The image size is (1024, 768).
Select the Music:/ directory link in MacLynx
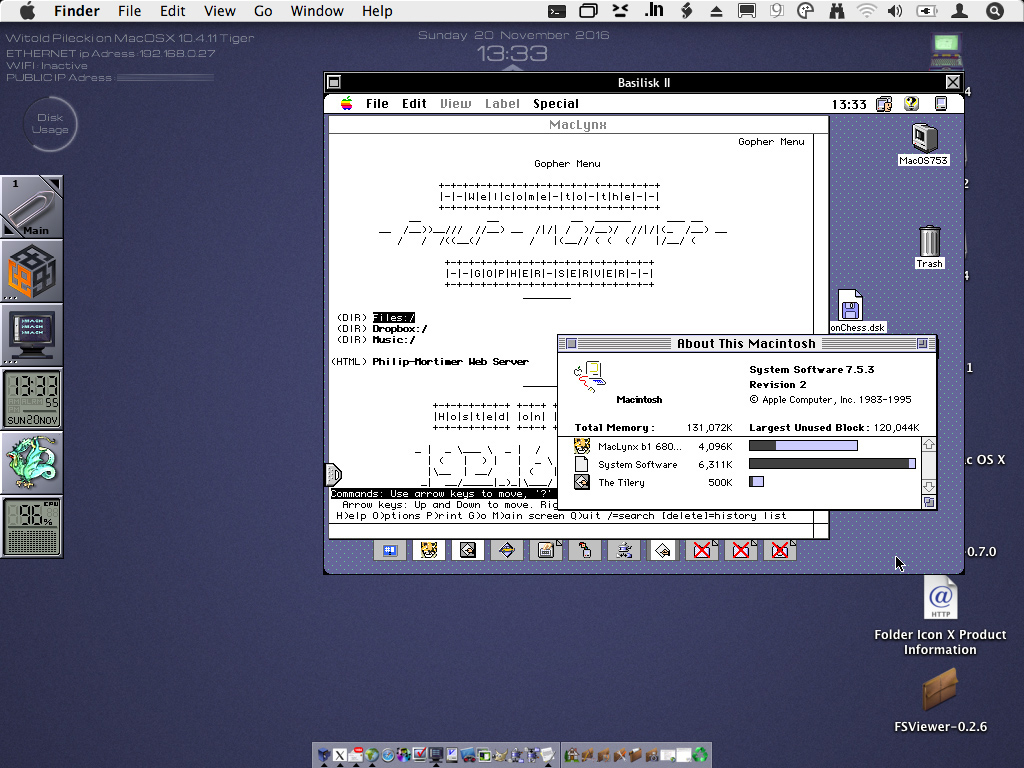click(394, 340)
